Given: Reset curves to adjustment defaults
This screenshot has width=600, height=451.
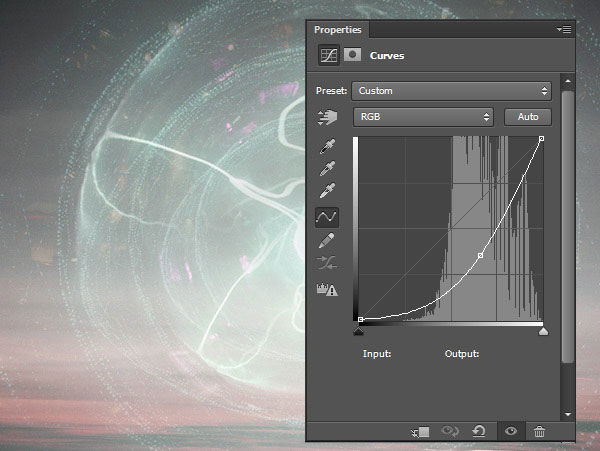Looking at the screenshot, I should coord(479,431).
